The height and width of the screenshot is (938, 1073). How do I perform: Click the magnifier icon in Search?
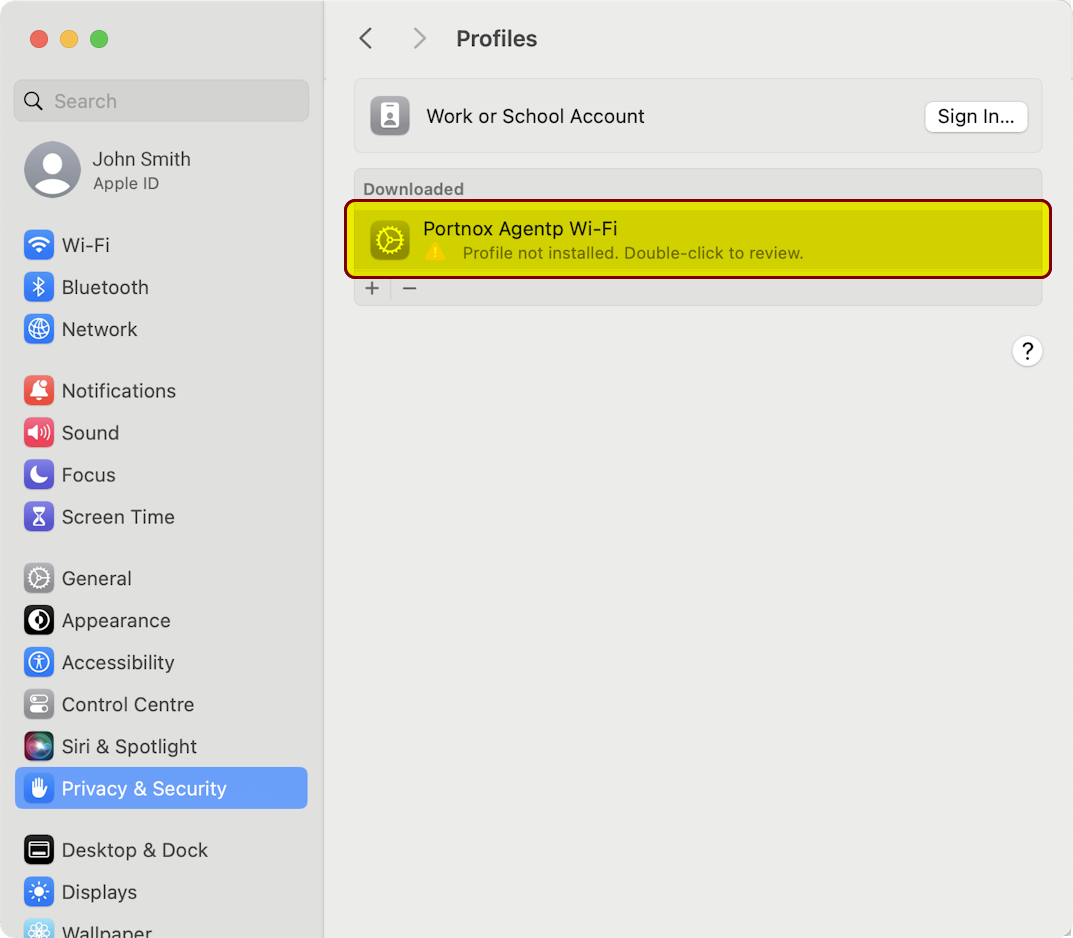pos(34,101)
